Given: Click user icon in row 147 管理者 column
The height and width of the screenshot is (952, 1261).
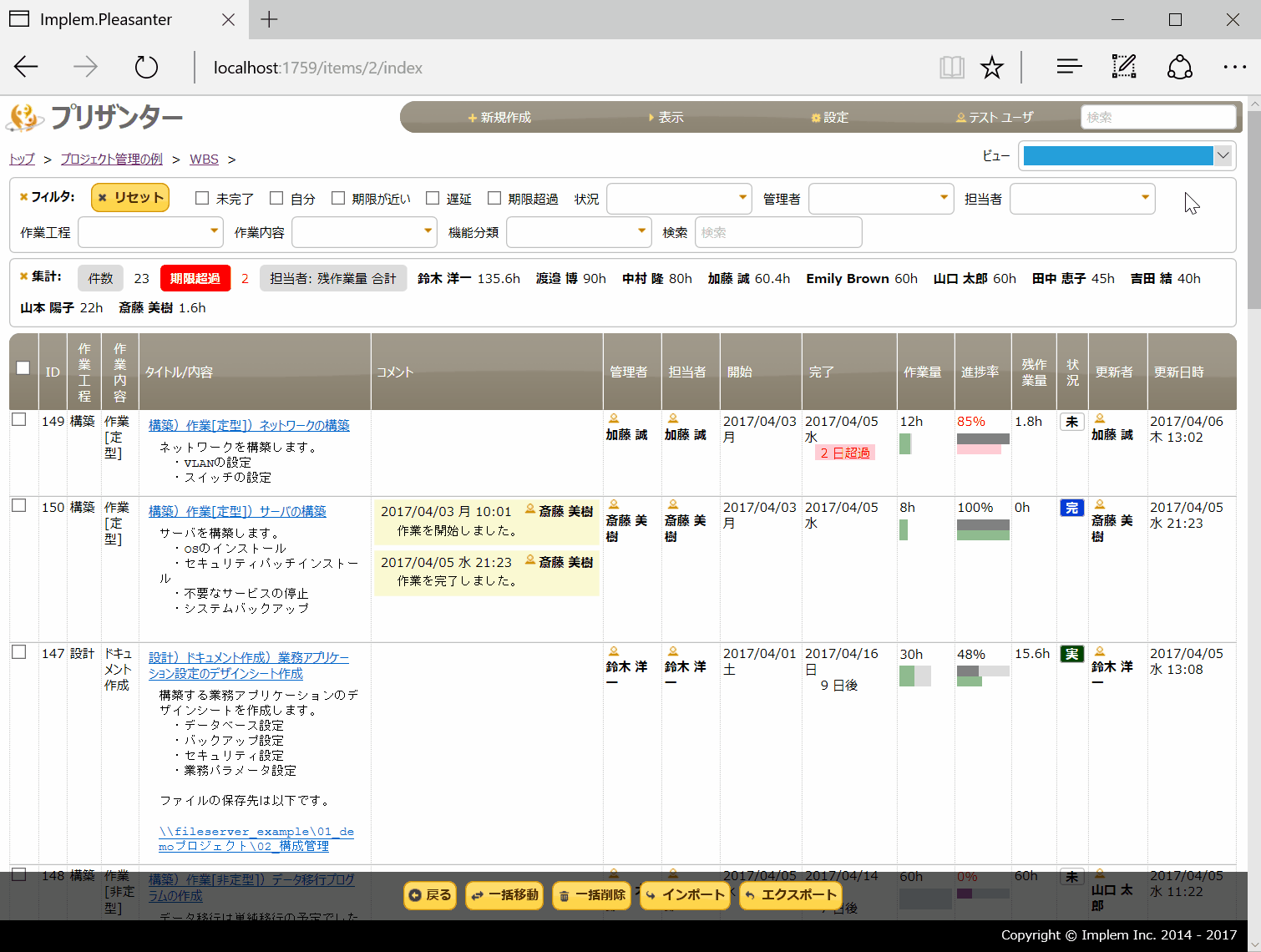Looking at the screenshot, I should click(x=614, y=651).
